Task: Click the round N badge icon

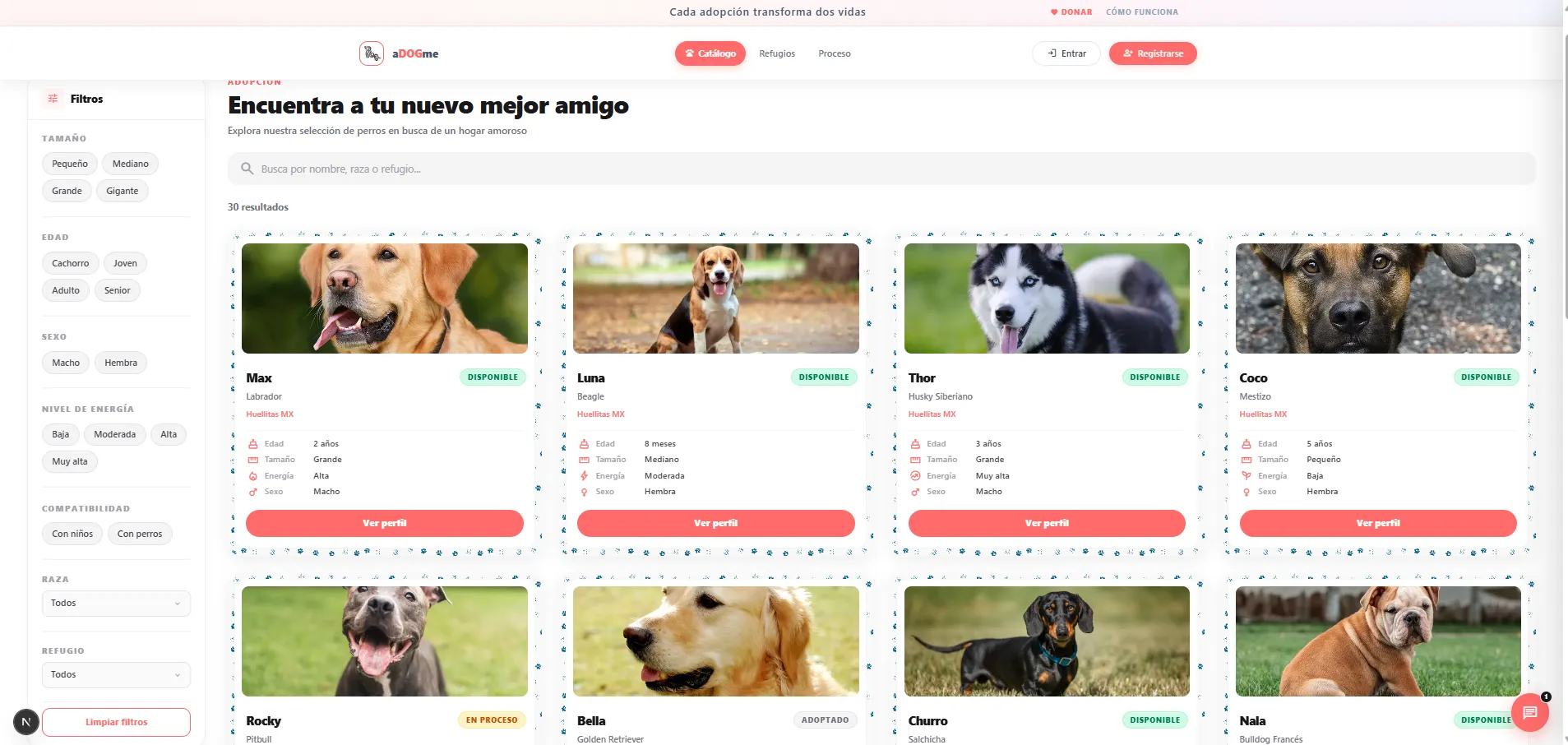Action: tap(26, 722)
